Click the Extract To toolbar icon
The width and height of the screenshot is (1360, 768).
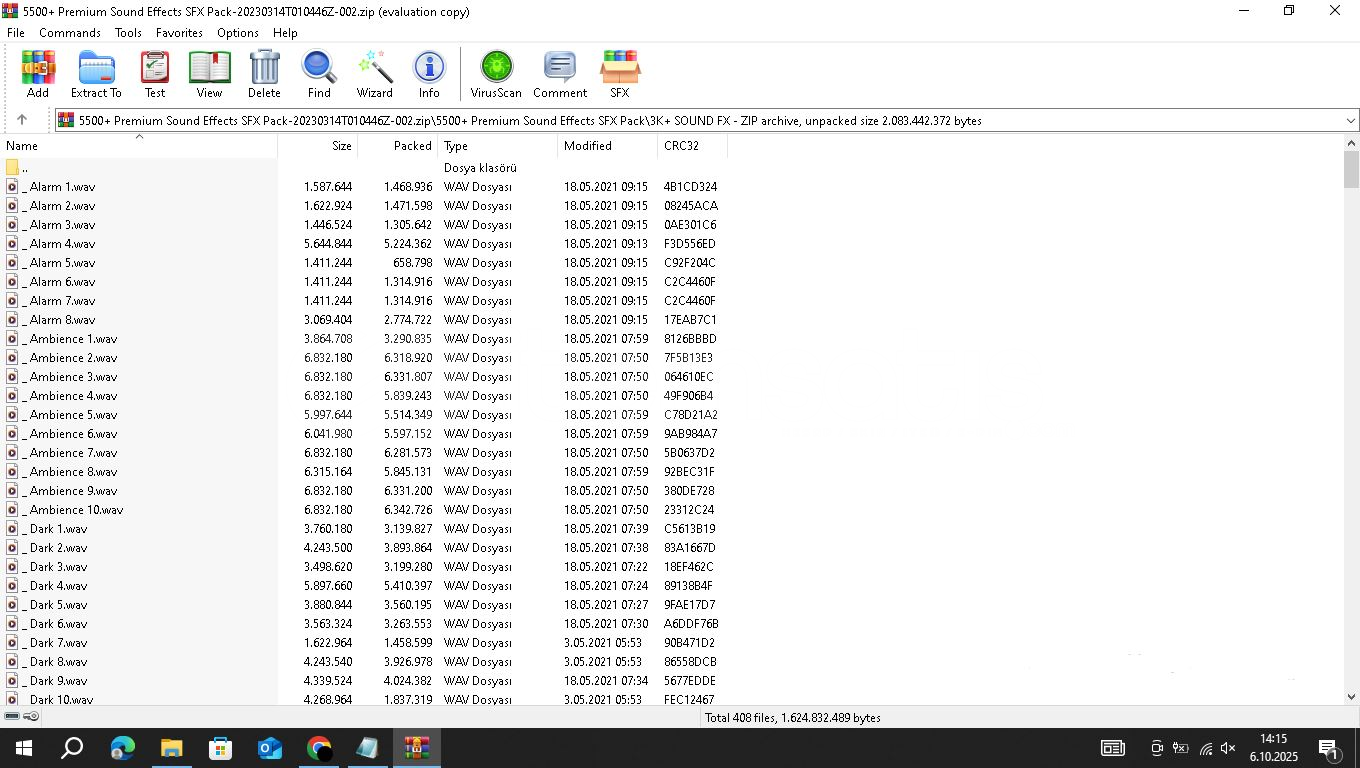(96, 74)
